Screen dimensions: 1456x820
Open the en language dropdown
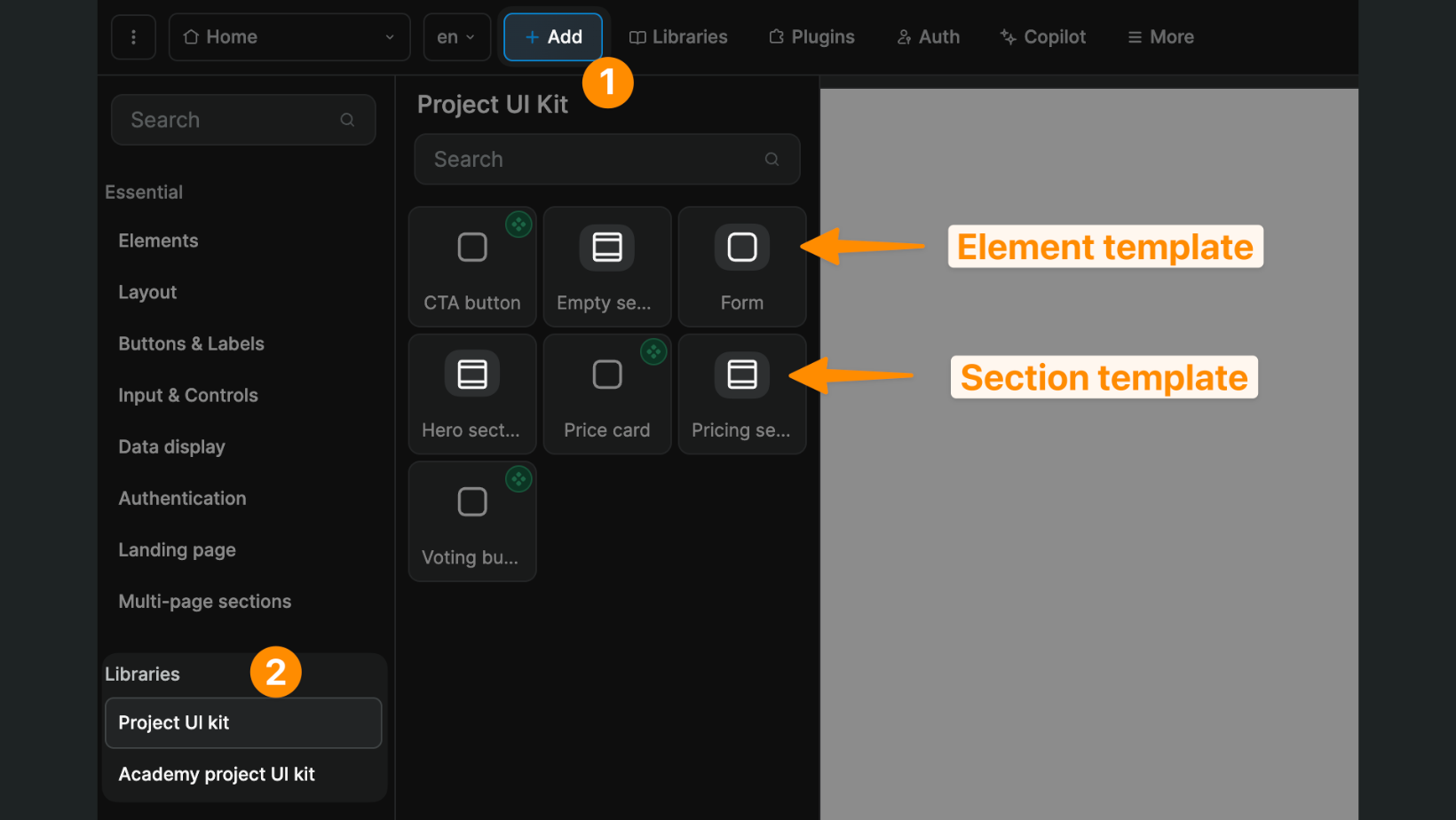456,36
